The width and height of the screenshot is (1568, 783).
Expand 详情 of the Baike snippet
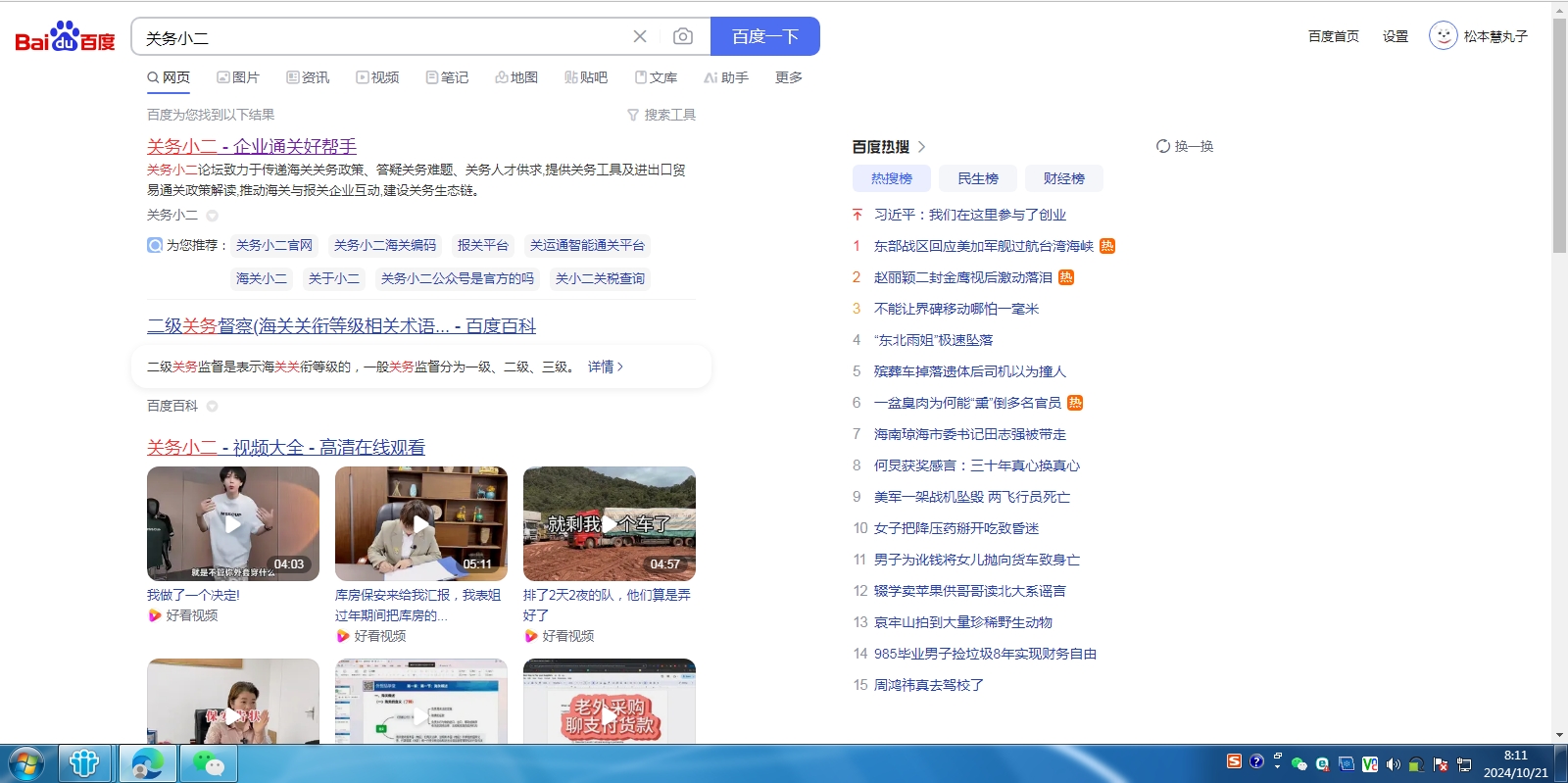pos(605,367)
